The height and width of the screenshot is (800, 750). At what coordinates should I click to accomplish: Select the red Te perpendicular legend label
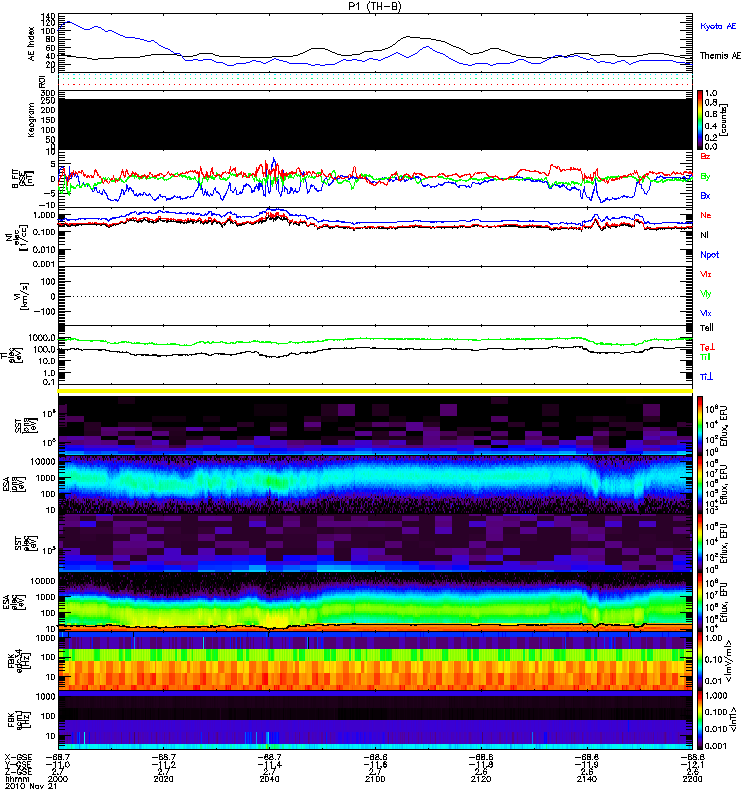click(x=707, y=347)
